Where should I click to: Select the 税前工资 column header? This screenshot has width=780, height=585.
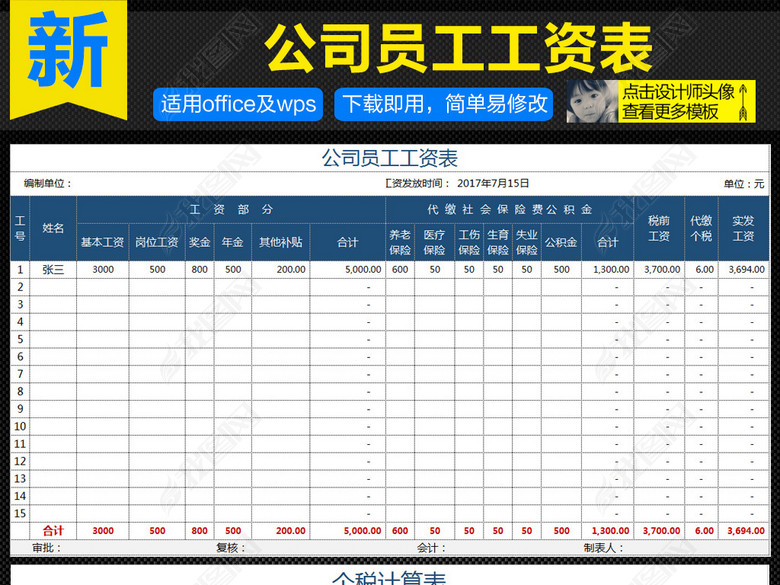(x=659, y=228)
